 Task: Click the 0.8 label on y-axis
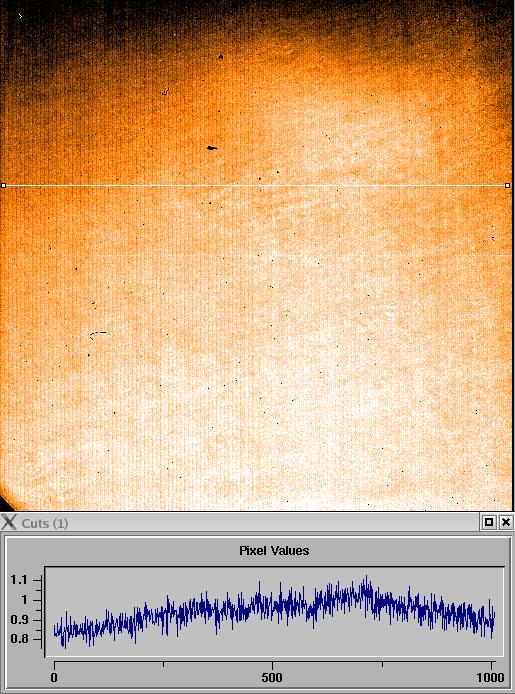tap(18, 639)
